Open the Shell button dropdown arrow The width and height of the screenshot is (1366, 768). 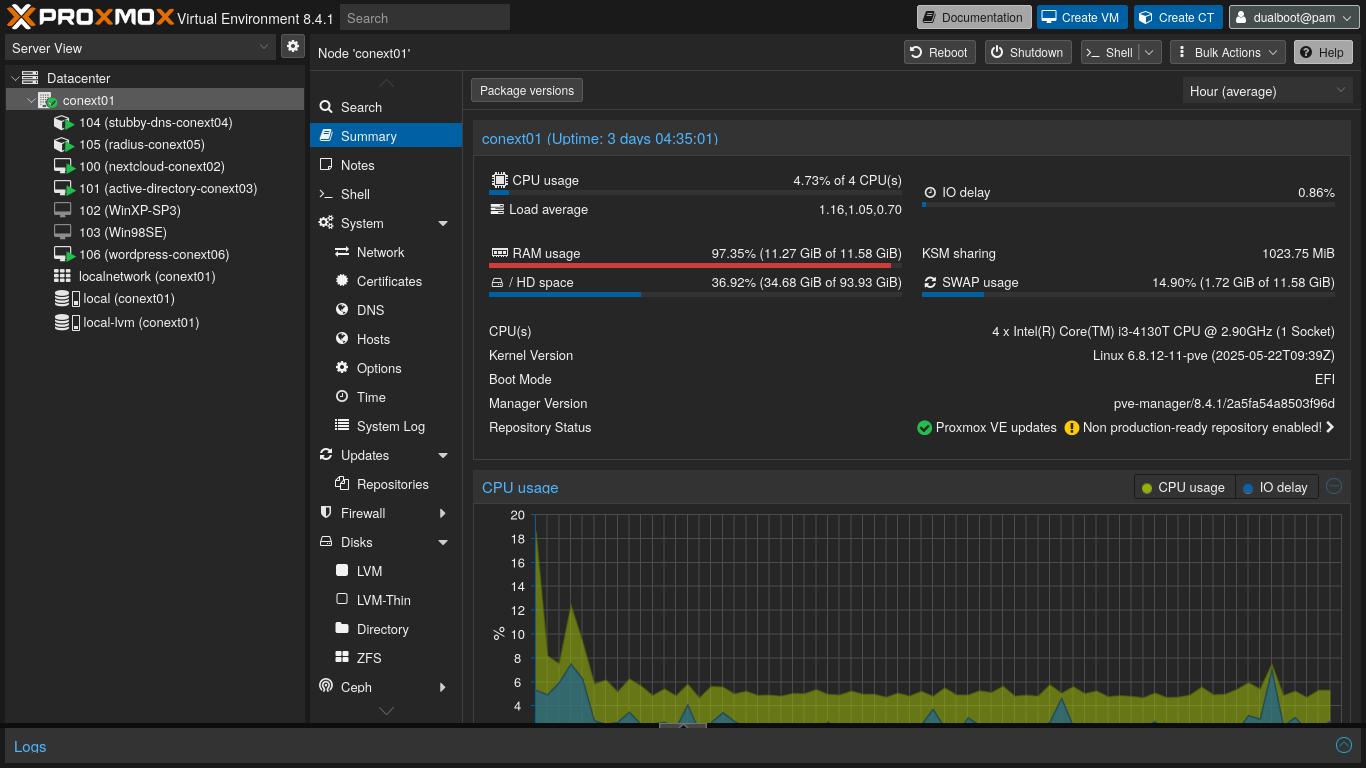pos(1150,52)
